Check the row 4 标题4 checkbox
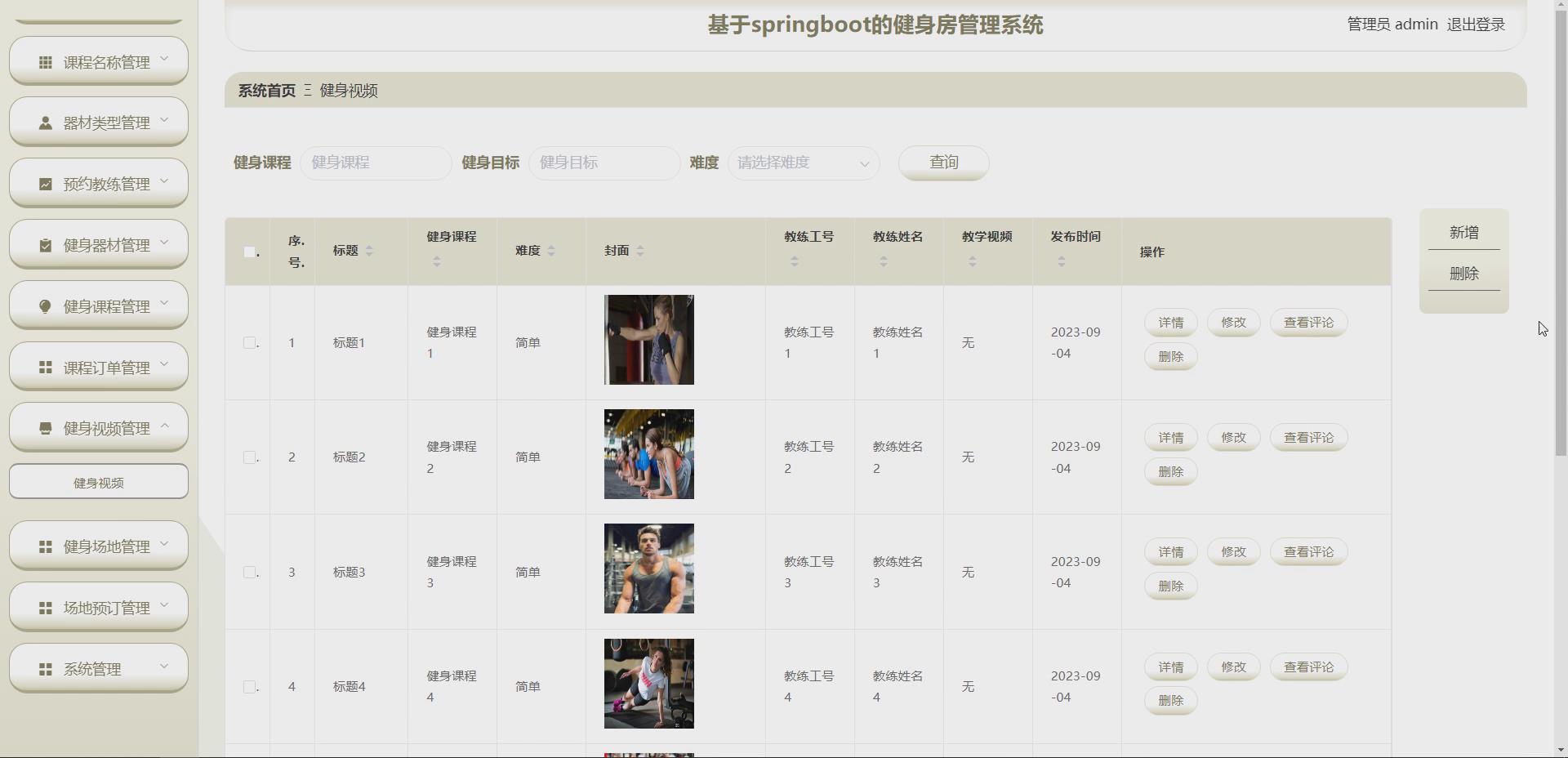 coord(250,687)
